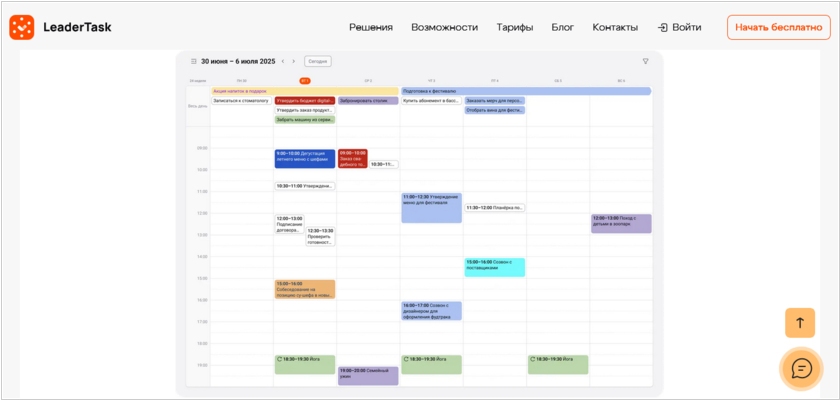Open the Решения menu

point(371,27)
